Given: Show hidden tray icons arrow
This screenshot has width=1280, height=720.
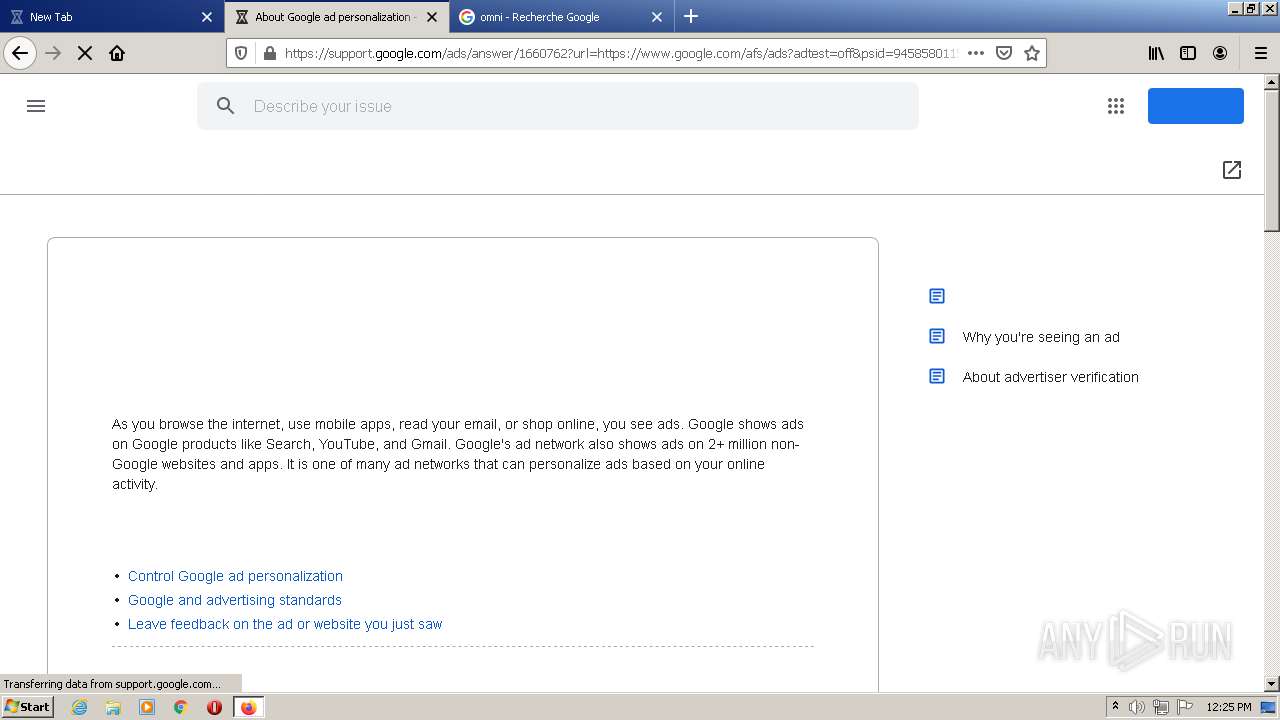Looking at the screenshot, I should [1115, 707].
